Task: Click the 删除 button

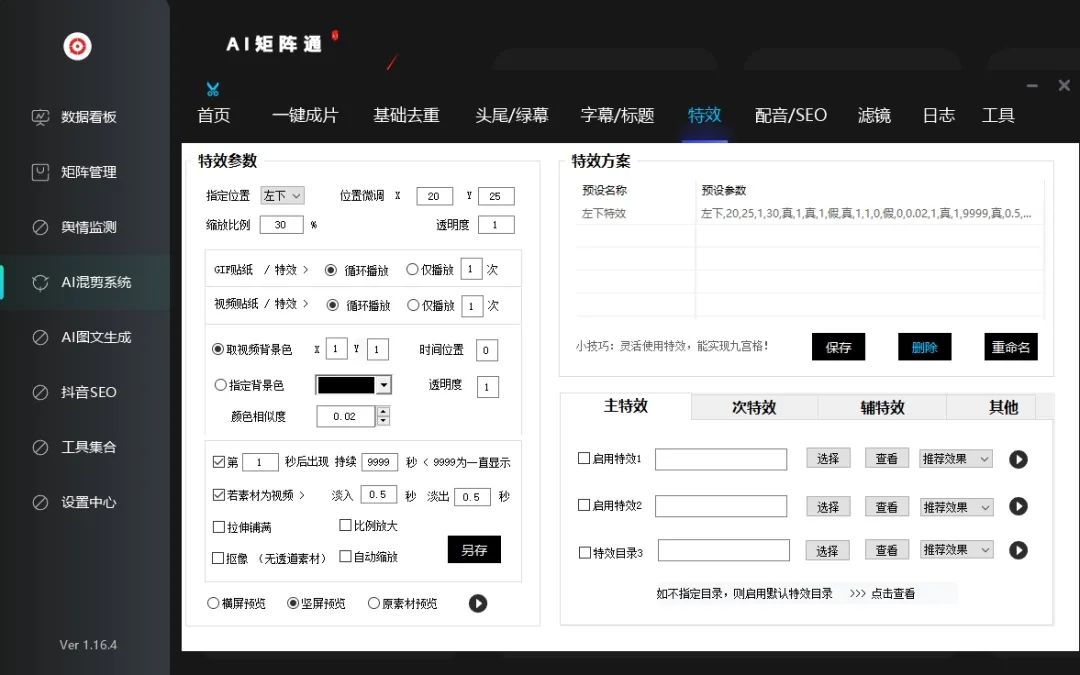Action: 924,347
